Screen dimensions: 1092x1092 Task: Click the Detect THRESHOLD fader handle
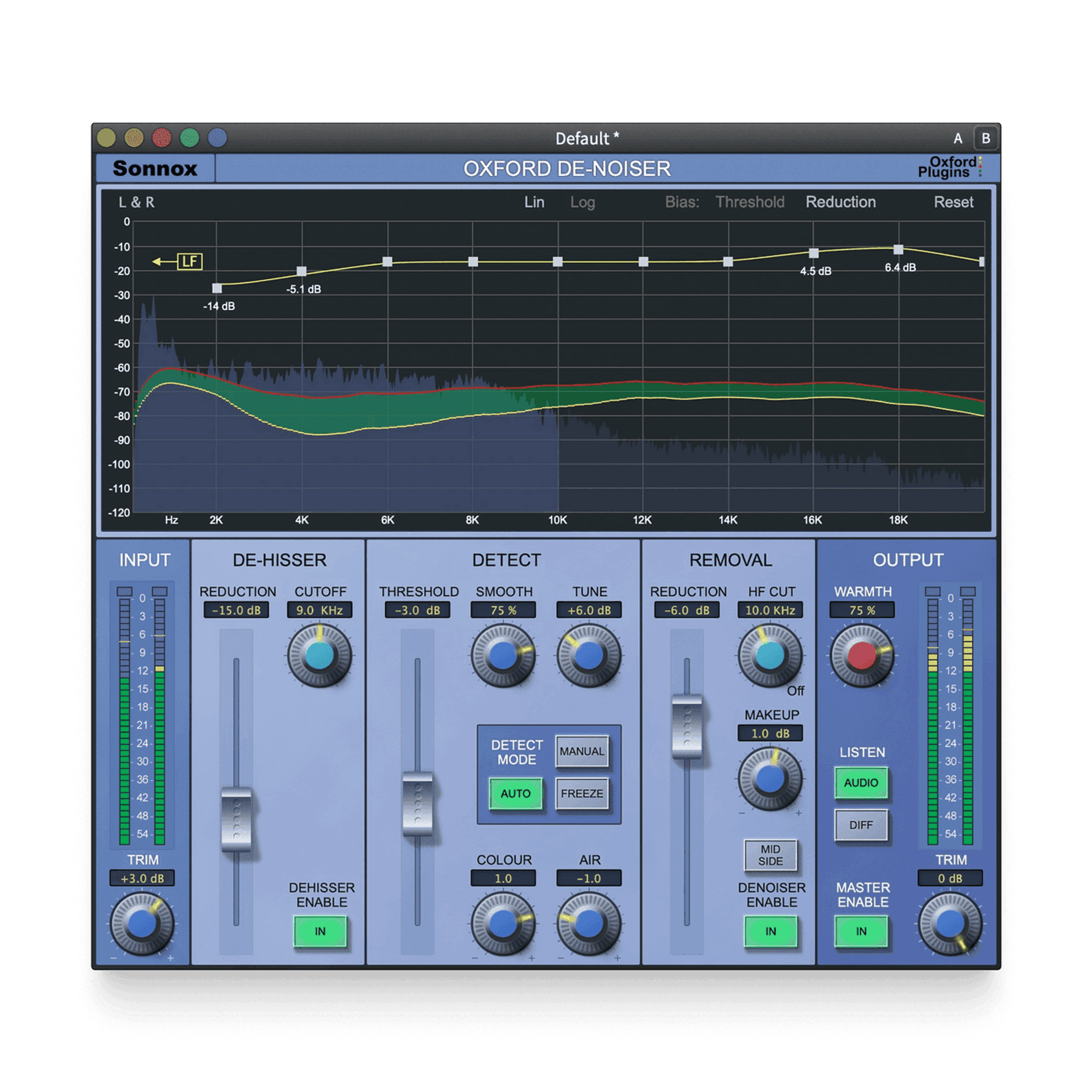(x=417, y=804)
